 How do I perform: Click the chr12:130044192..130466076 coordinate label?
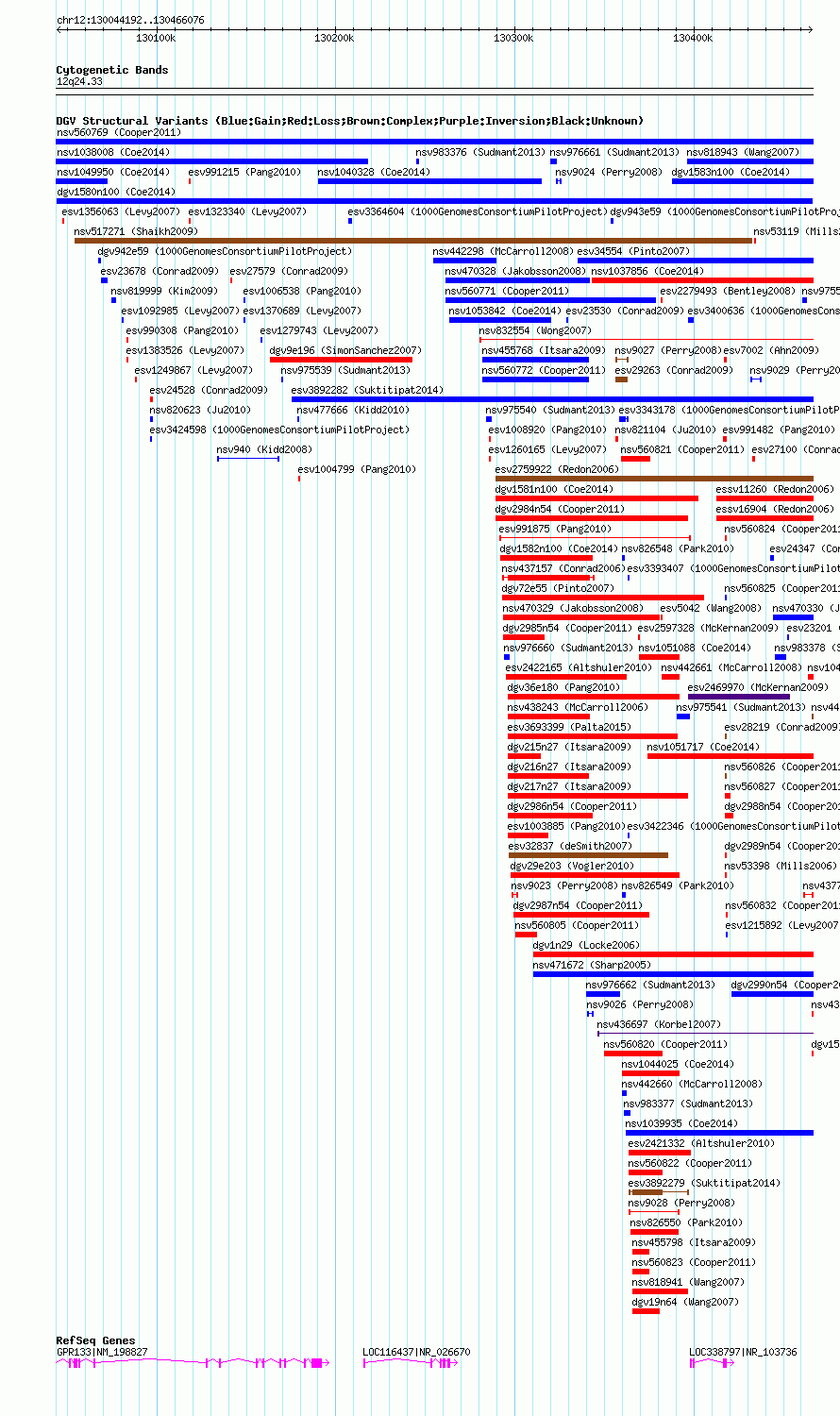(130, 20)
